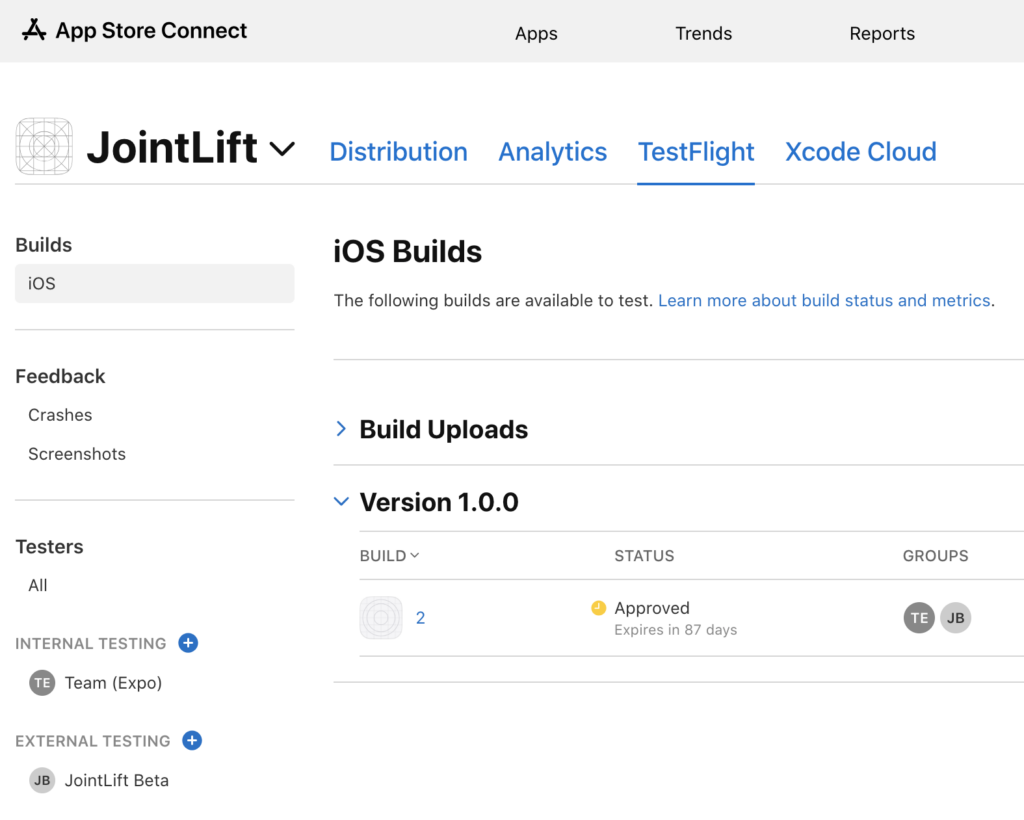Open the JointLift app icon placeholder
Viewport: 1024px width, 820px height.
click(x=44, y=146)
